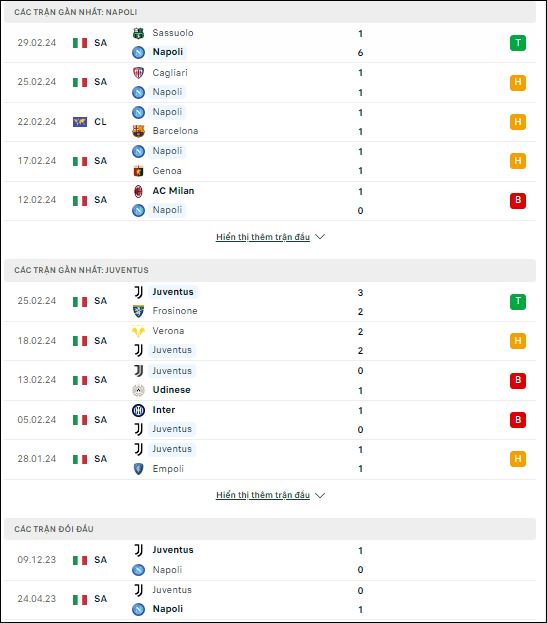Click the Verona club crest icon

(x=138, y=331)
